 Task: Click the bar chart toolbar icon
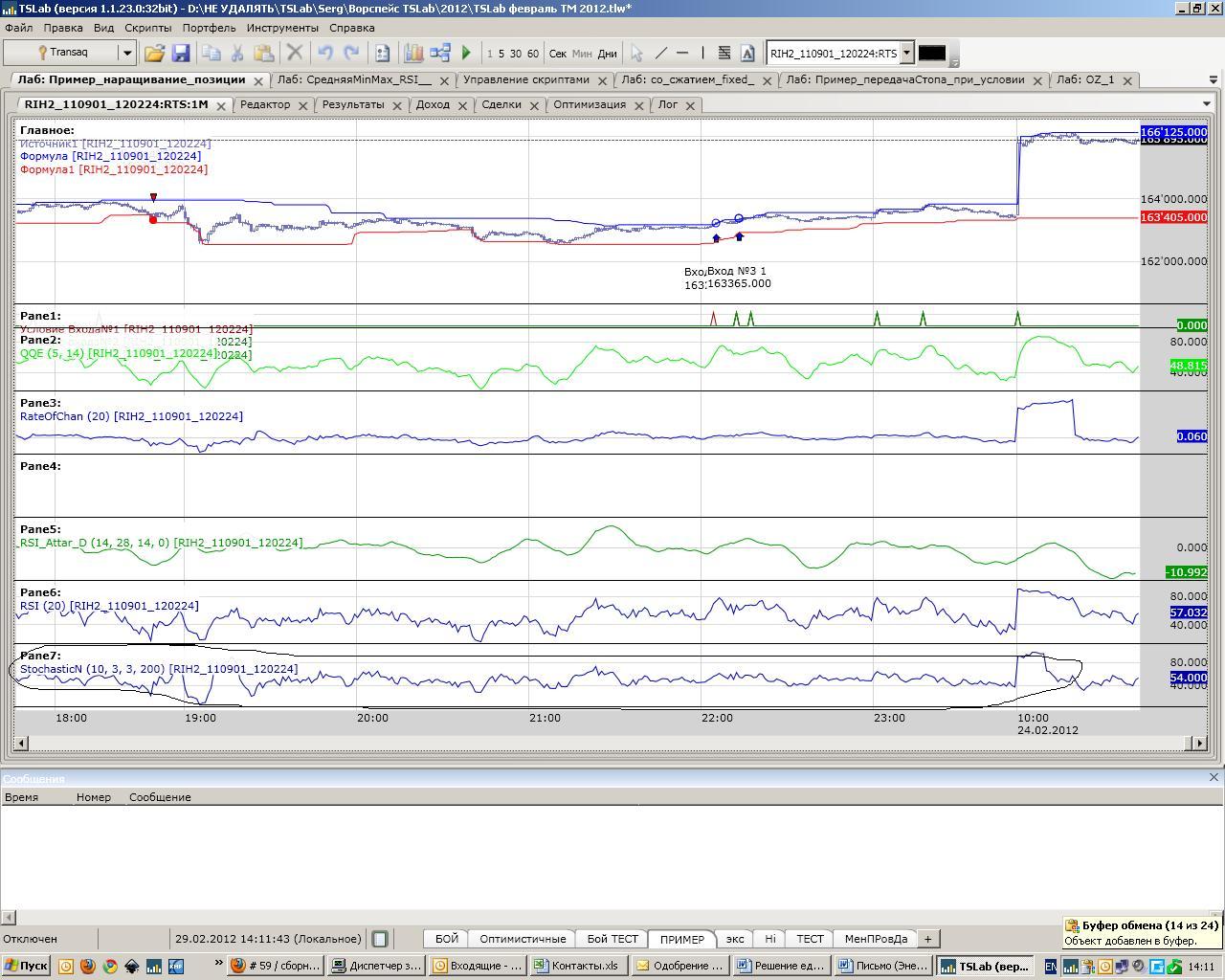pos(413,53)
